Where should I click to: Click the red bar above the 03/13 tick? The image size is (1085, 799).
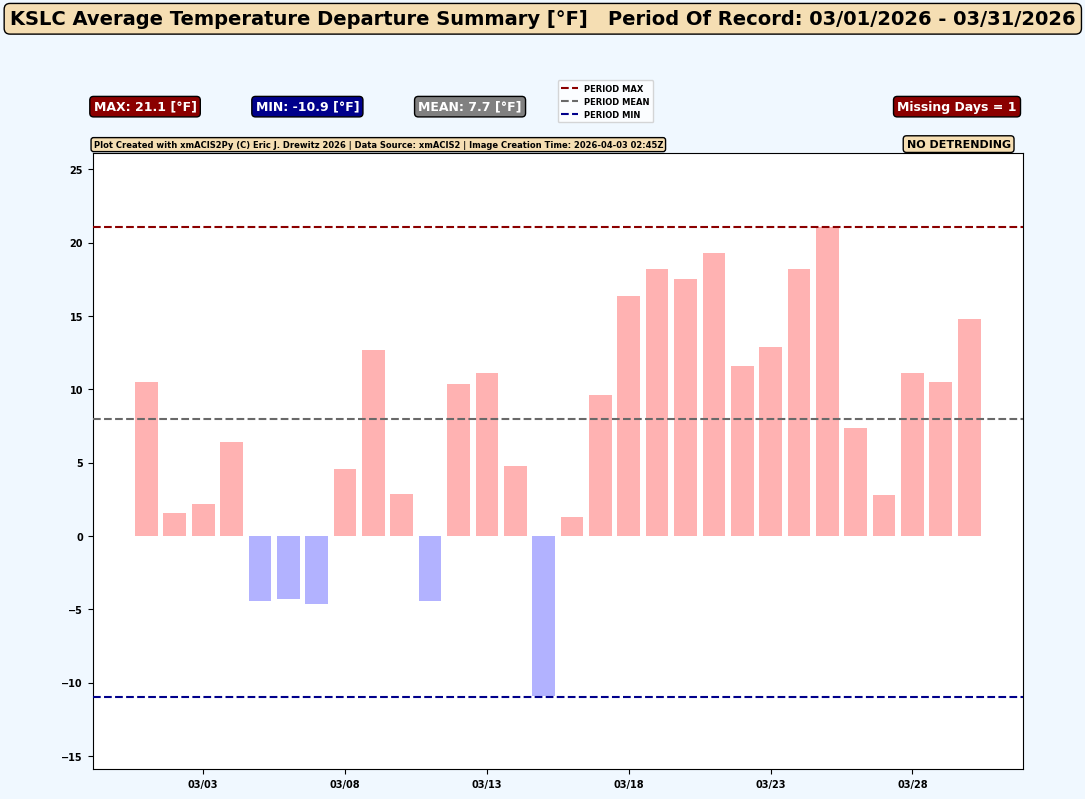click(486, 454)
